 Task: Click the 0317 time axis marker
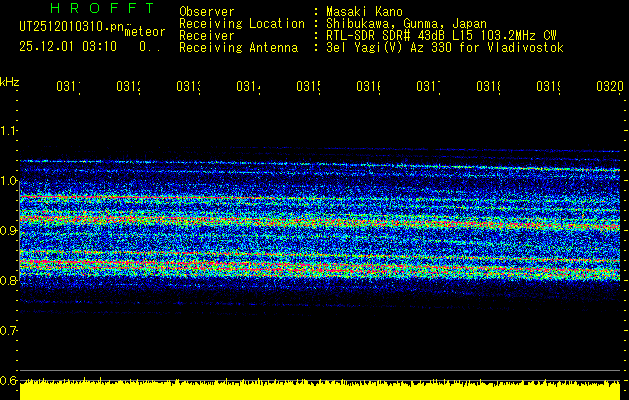(x=428, y=86)
